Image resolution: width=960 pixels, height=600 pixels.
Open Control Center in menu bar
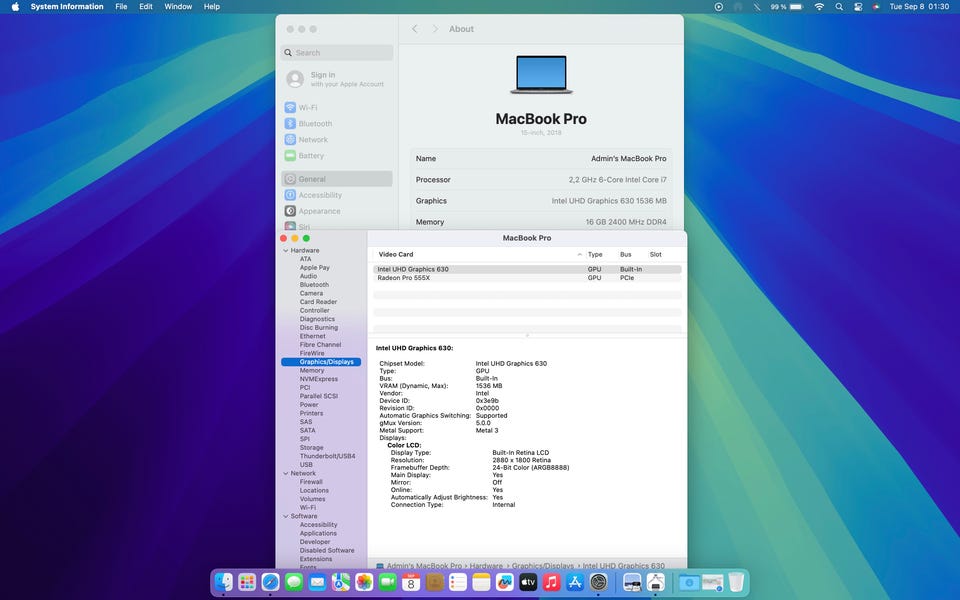[x=858, y=7]
